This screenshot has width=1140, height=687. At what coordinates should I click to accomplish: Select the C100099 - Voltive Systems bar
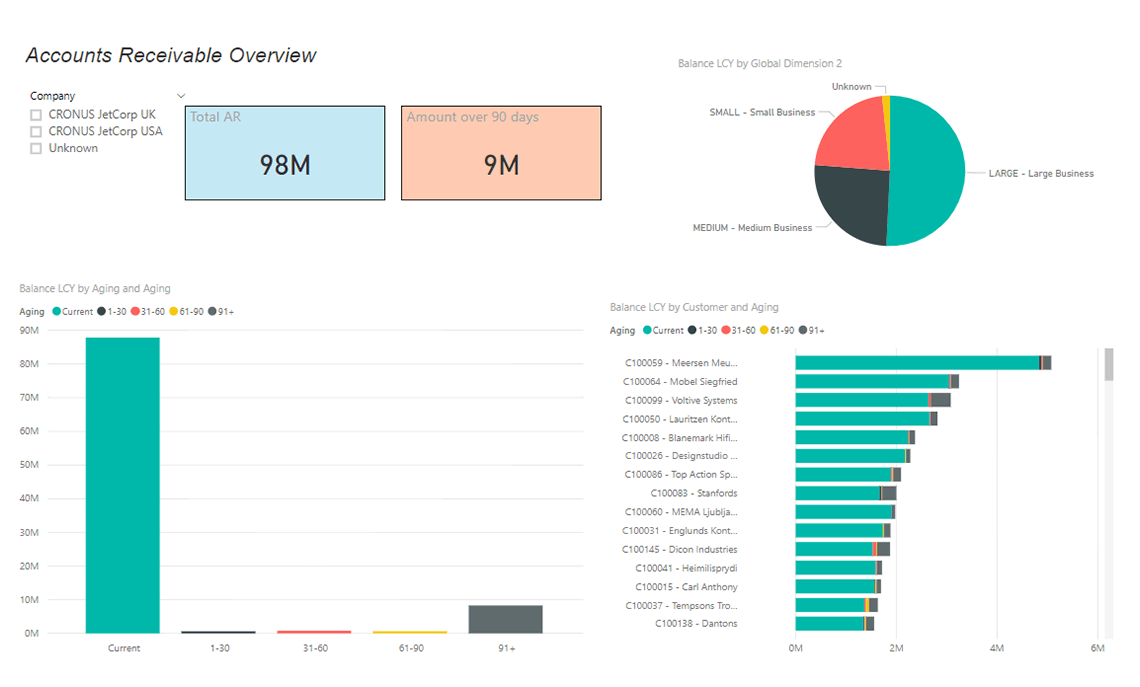[873, 400]
